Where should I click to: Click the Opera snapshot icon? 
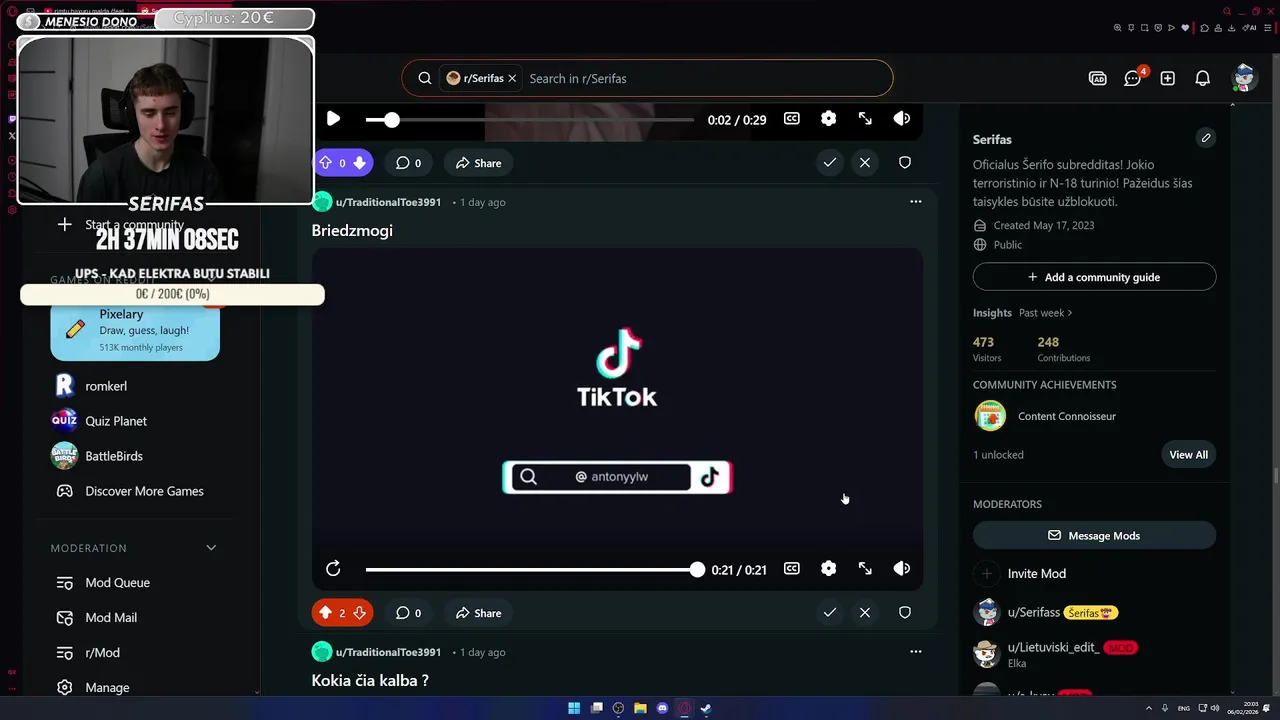click(1144, 28)
